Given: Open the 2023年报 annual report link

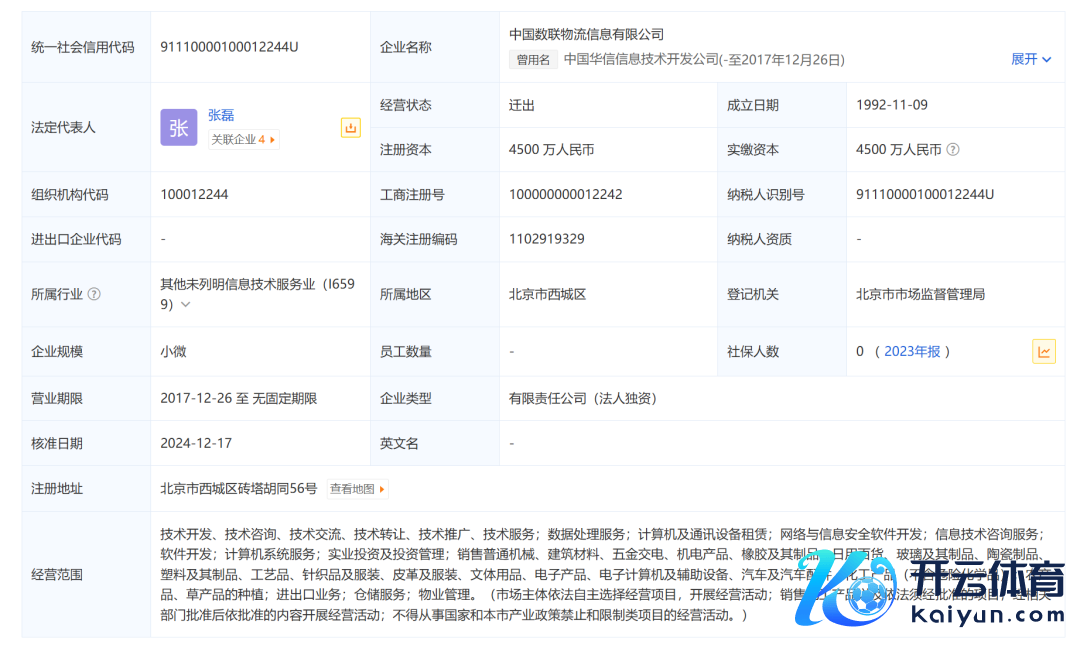Looking at the screenshot, I should pyautogui.click(x=913, y=351).
